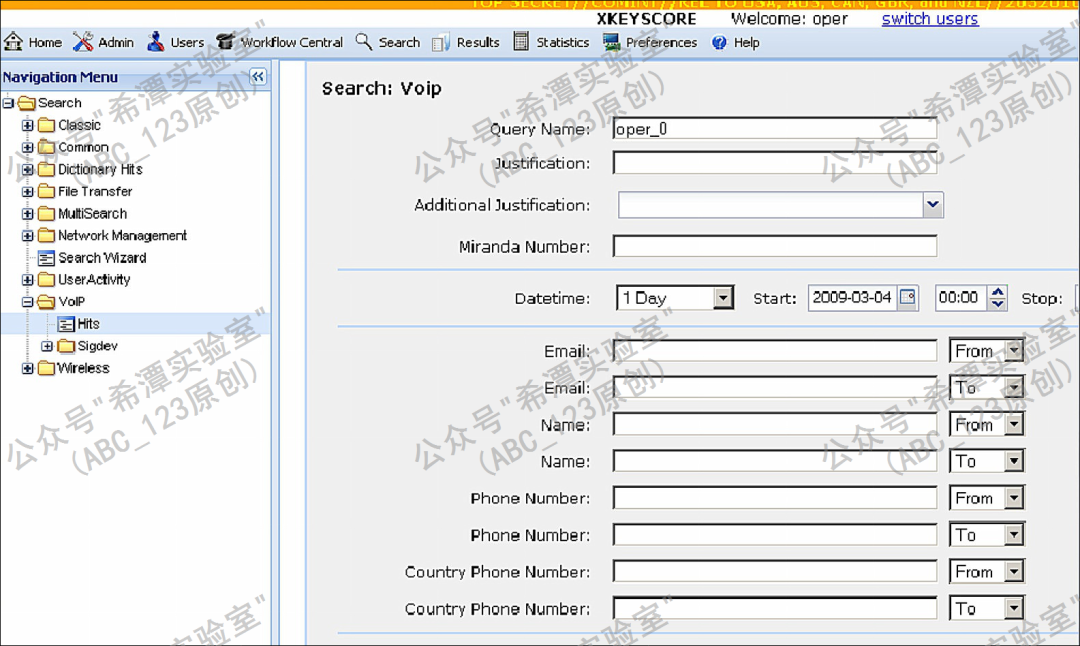Click the Wireless folder icon

(46, 368)
